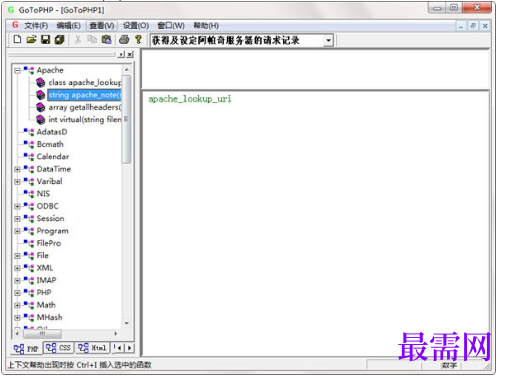This screenshot has width=510, height=378.
Task: Click the Save toolbar icon
Action: pos(45,40)
